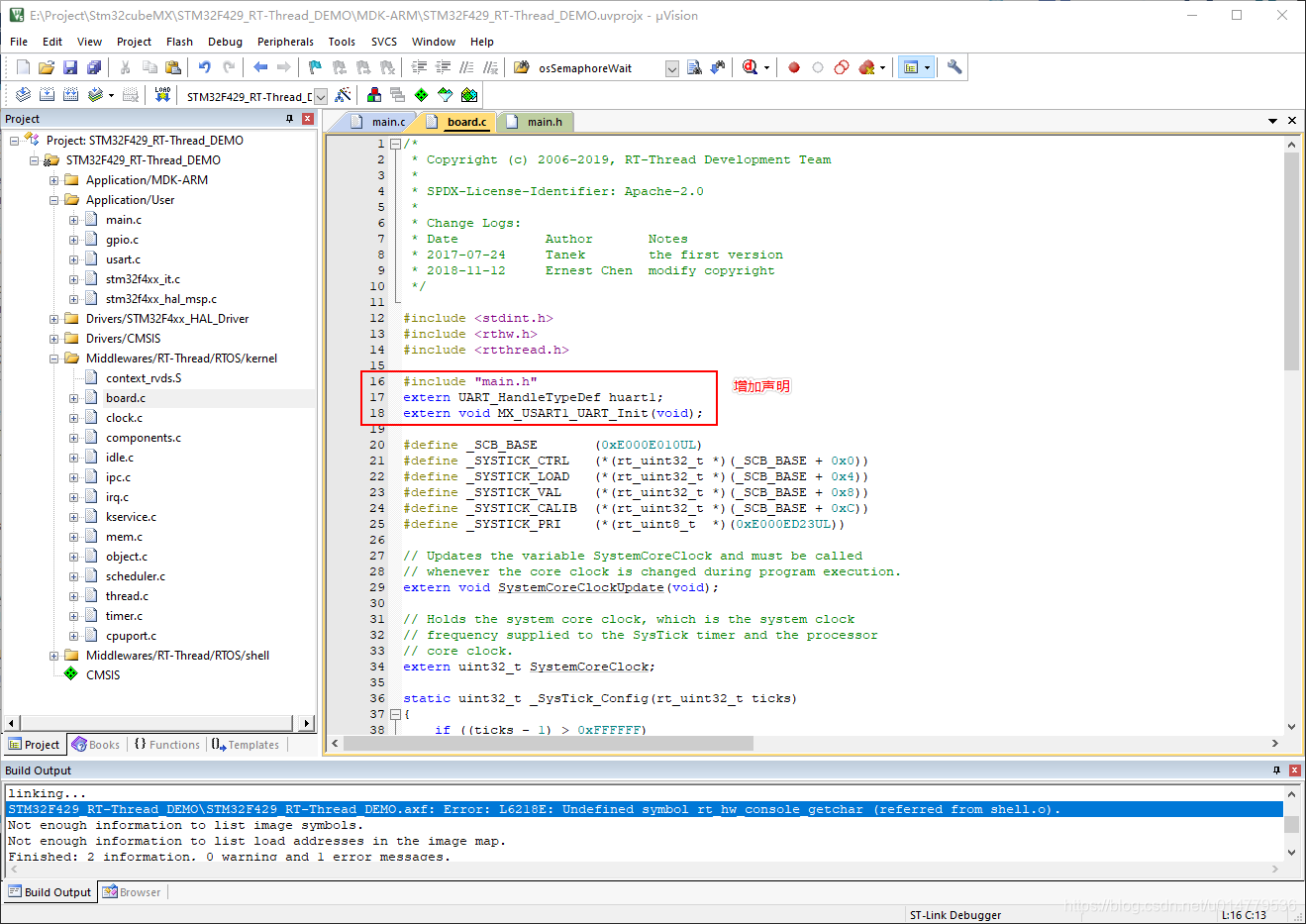Toggle pin on Build Output panel
Image resolution: width=1306 pixels, height=924 pixels.
[x=1277, y=770]
